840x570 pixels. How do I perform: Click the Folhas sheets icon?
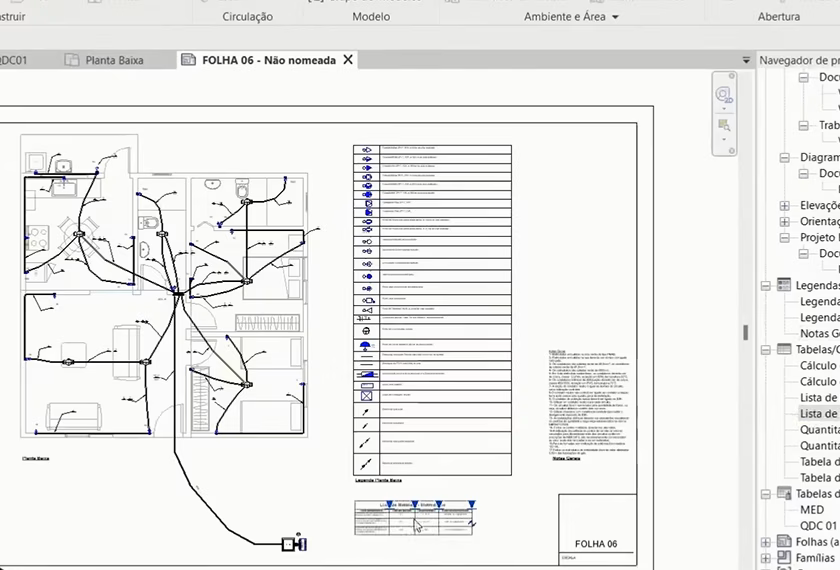coord(784,542)
